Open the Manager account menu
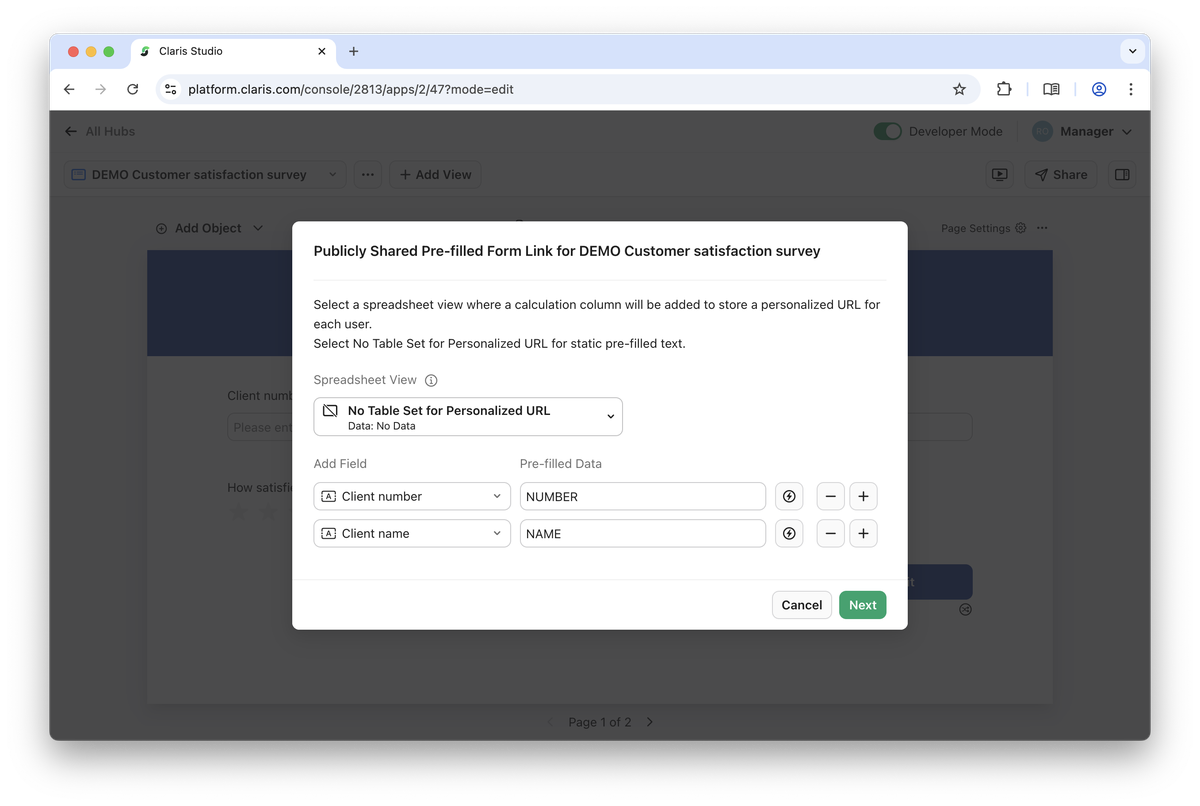 click(1082, 131)
